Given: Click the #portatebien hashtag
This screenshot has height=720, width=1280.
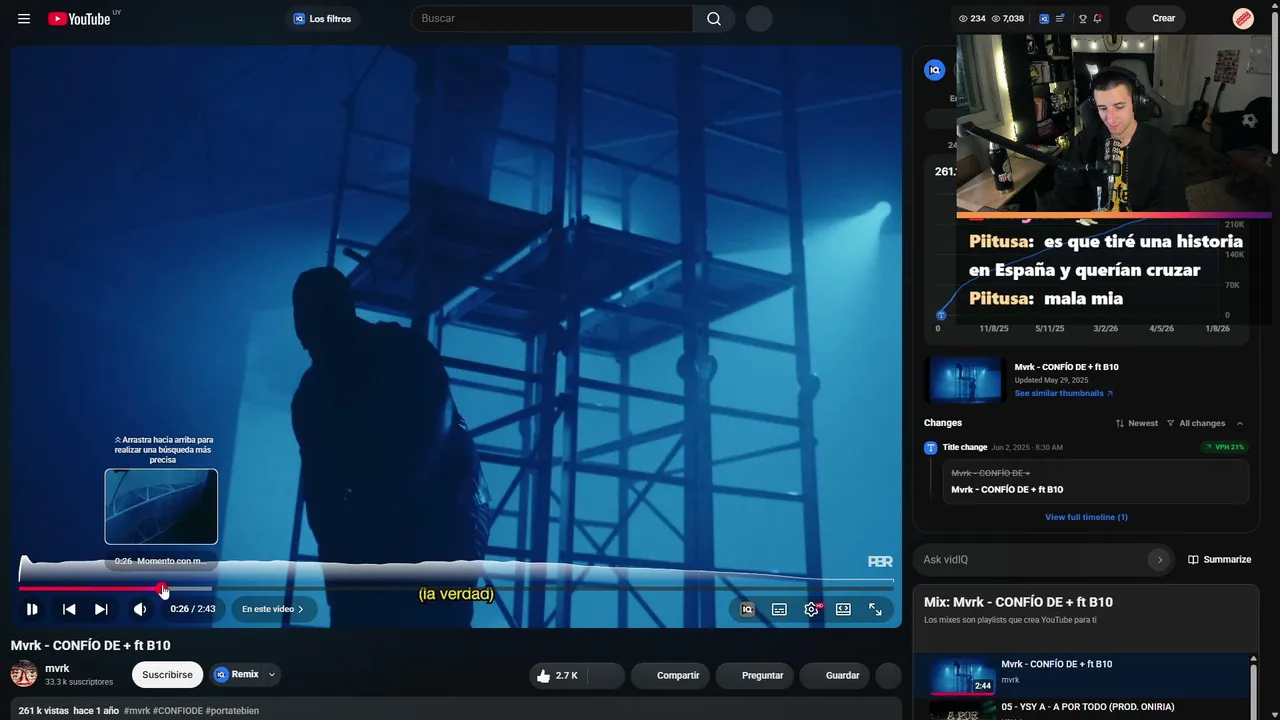Looking at the screenshot, I should pos(232,711).
